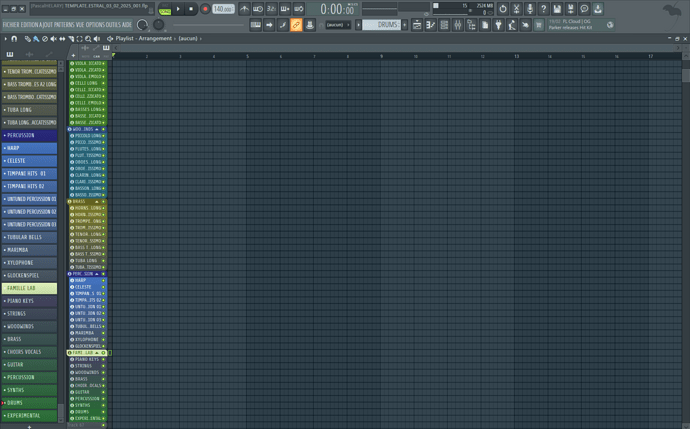Open the Piano roll view icon
690x429 pixels.
pyautogui.click(x=430, y=25)
